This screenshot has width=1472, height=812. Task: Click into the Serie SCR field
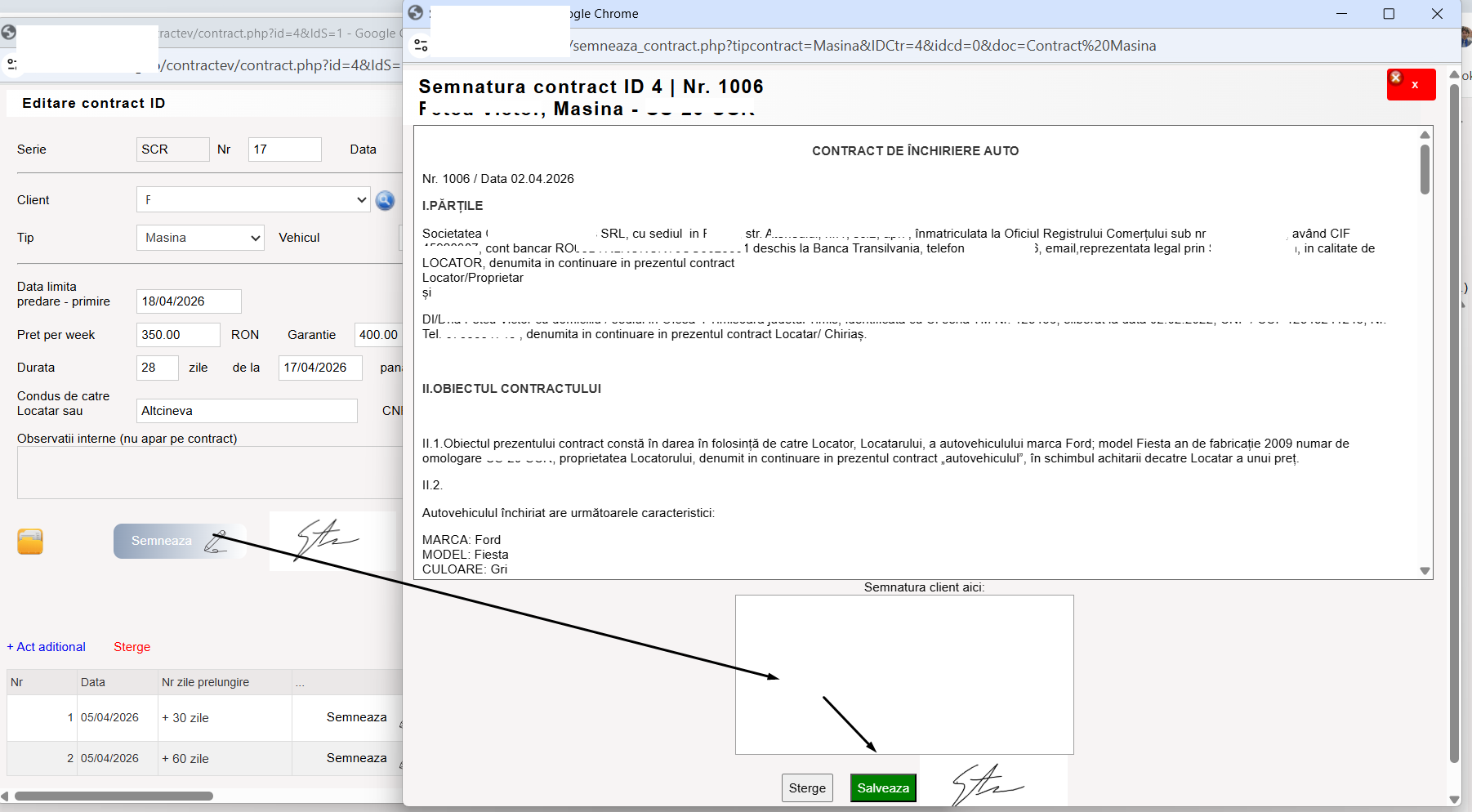pyautogui.click(x=172, y=149)
